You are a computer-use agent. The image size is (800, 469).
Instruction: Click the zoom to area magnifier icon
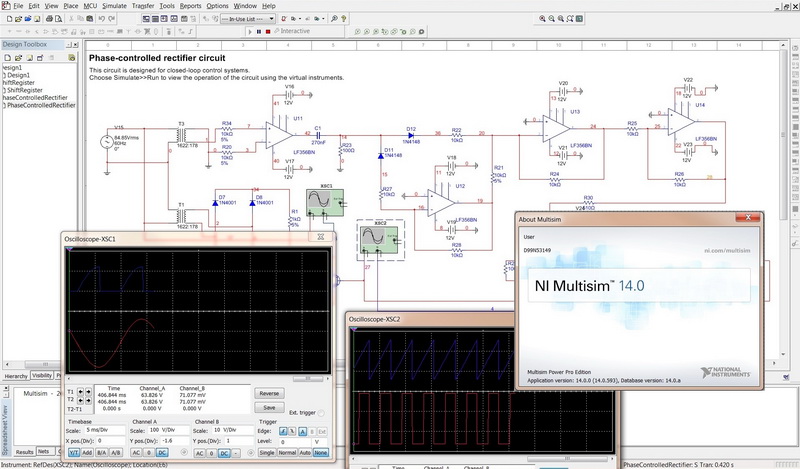tap(561, 18)
